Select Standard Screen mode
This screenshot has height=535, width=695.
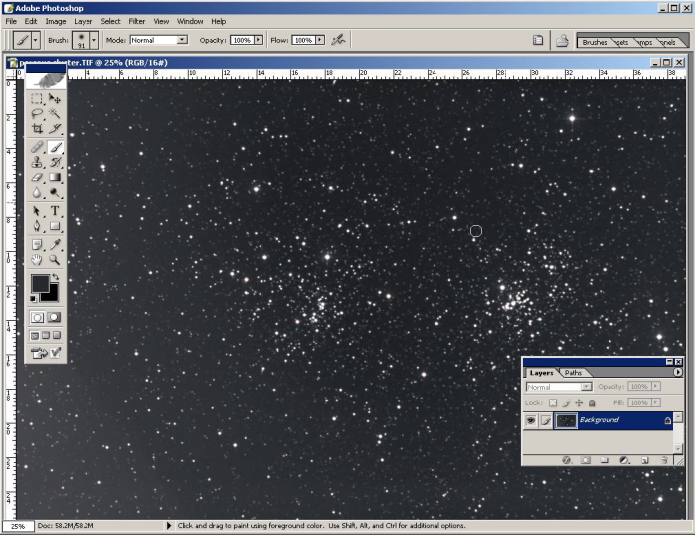click(x=35, y=336)
